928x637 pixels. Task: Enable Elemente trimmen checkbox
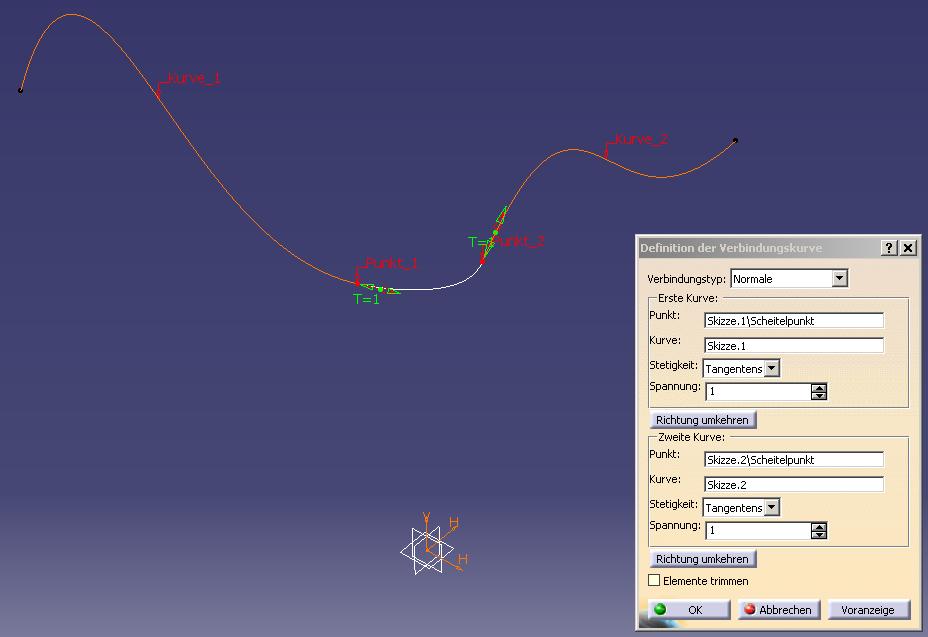654,581
